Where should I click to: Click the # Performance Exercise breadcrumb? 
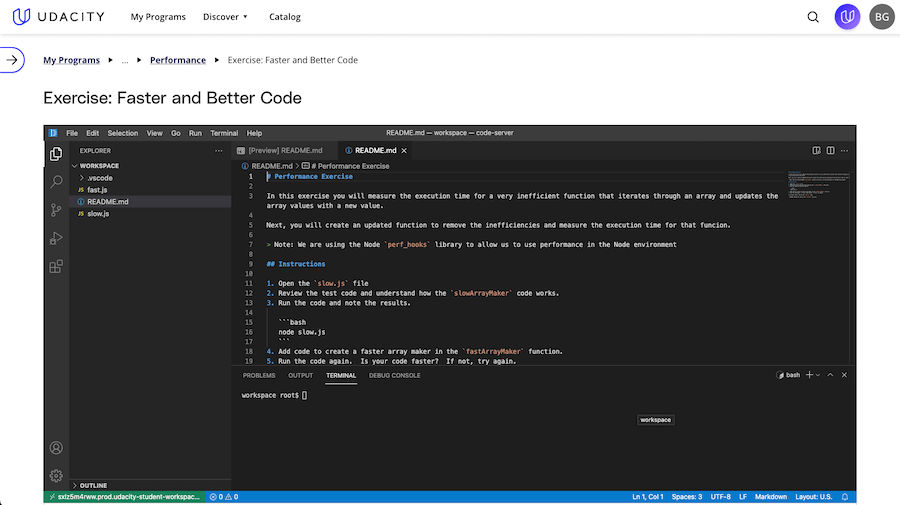point(346,166)
